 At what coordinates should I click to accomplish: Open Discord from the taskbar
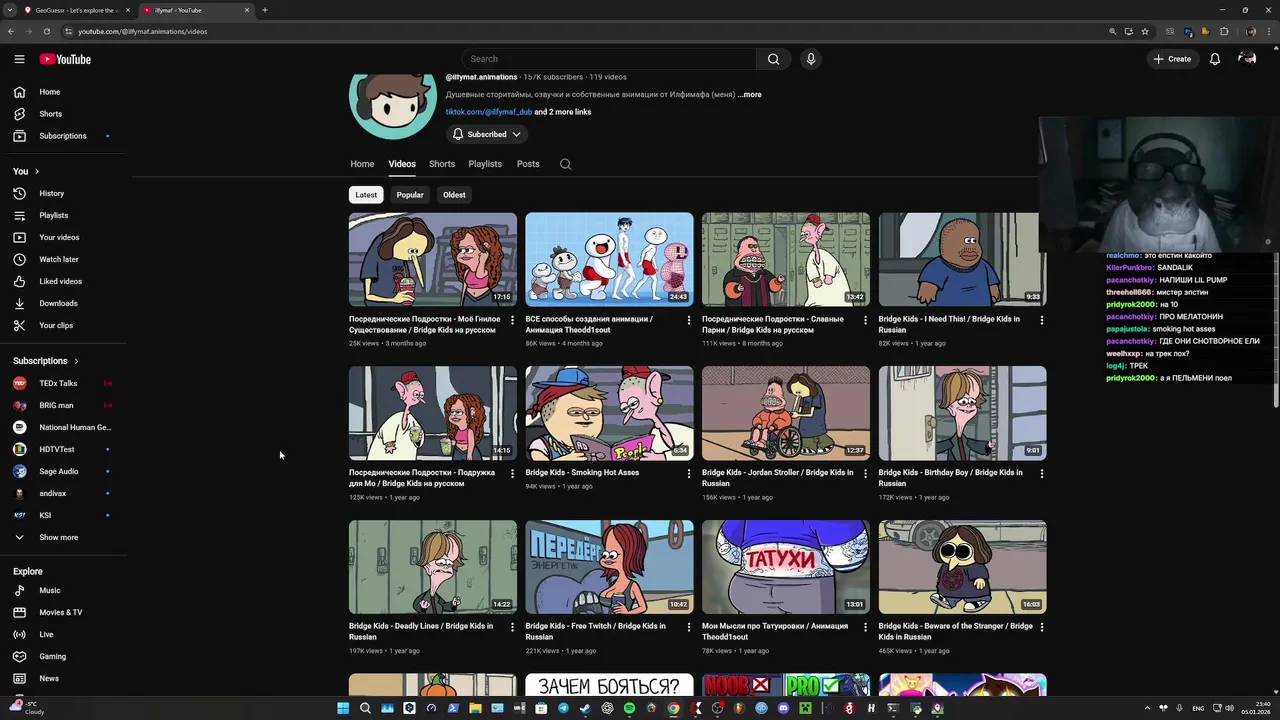coord(783,708)
